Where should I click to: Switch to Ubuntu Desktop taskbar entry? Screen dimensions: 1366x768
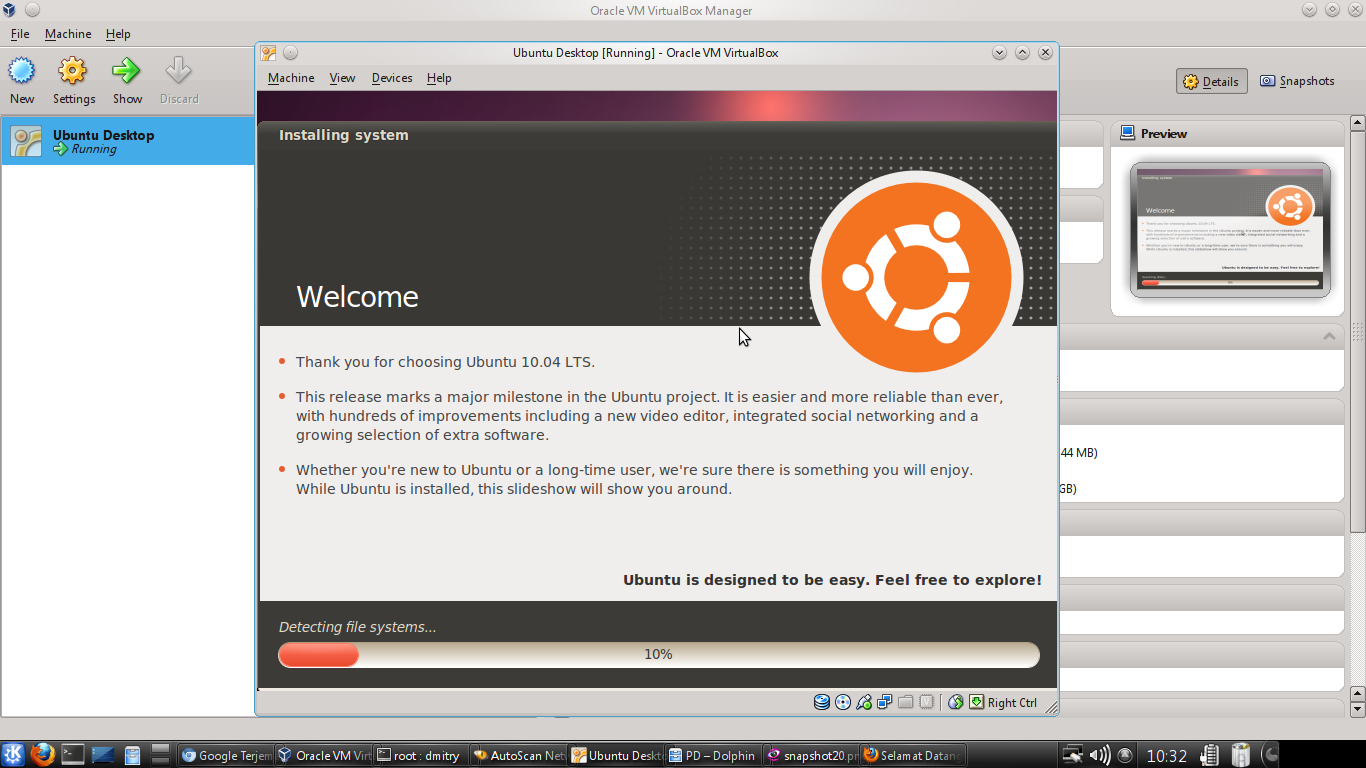click(x=615, y=756)
